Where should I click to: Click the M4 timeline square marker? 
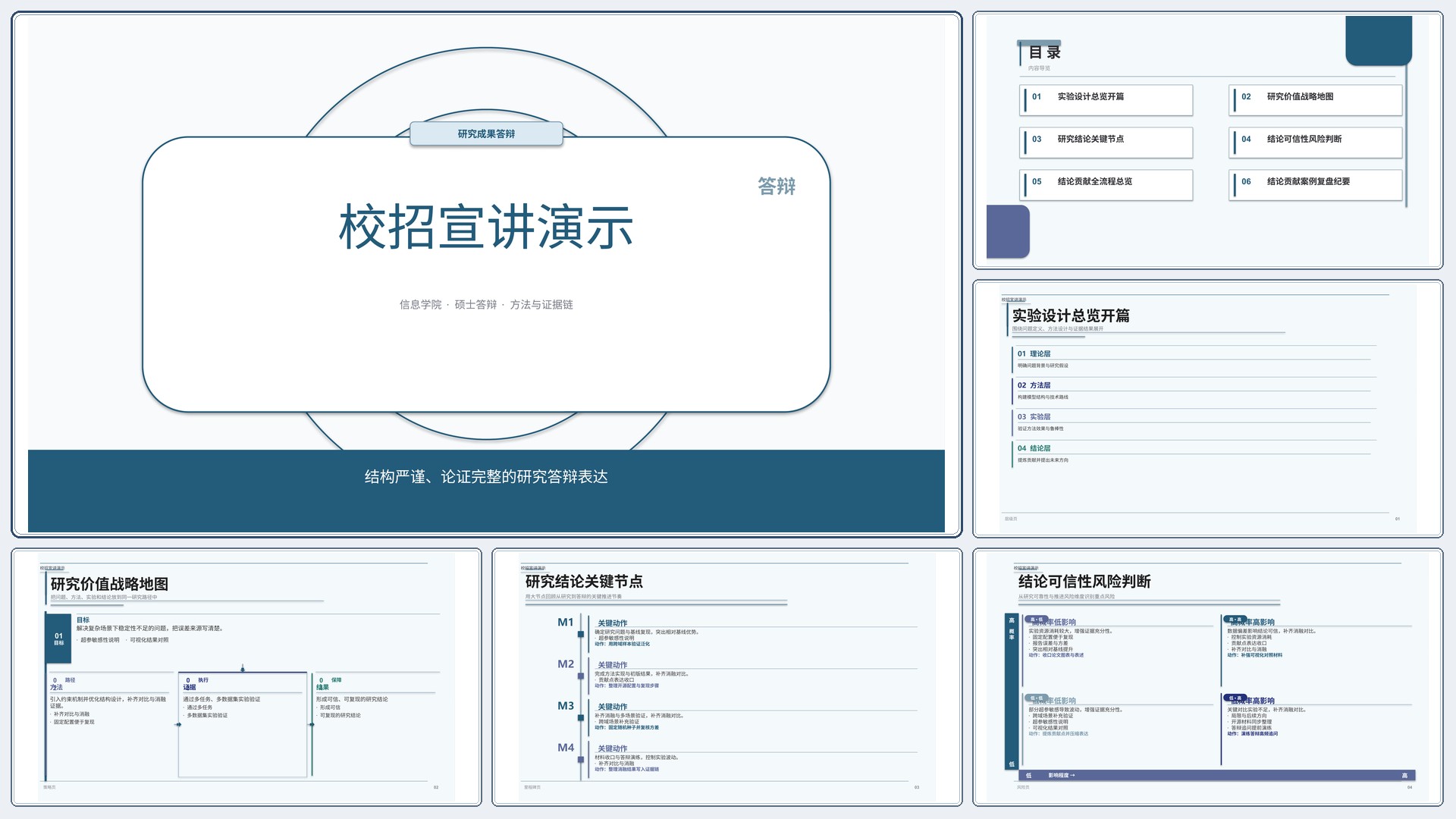pos(581,759)
